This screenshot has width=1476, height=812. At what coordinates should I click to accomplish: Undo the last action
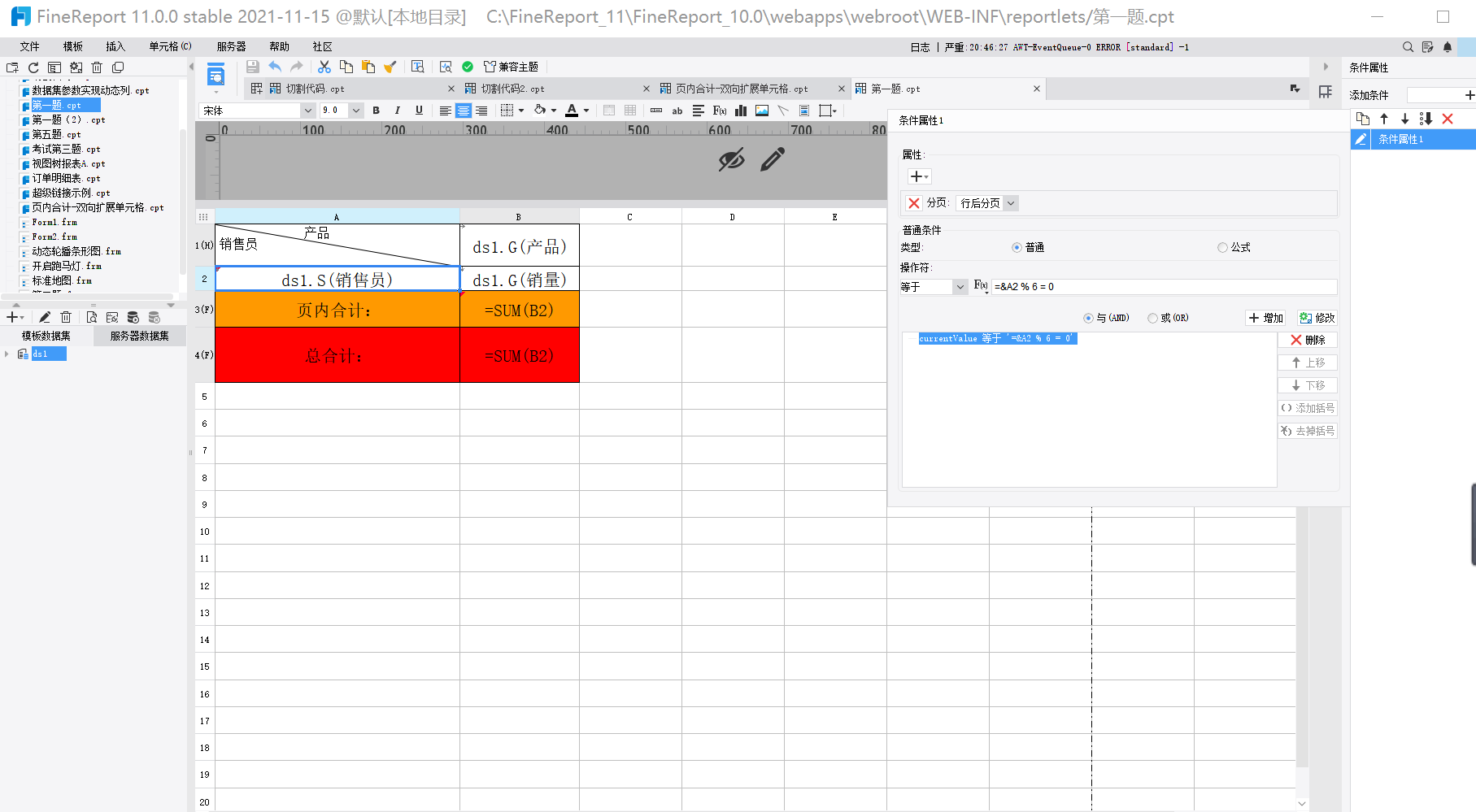click(x=275, y=67)
